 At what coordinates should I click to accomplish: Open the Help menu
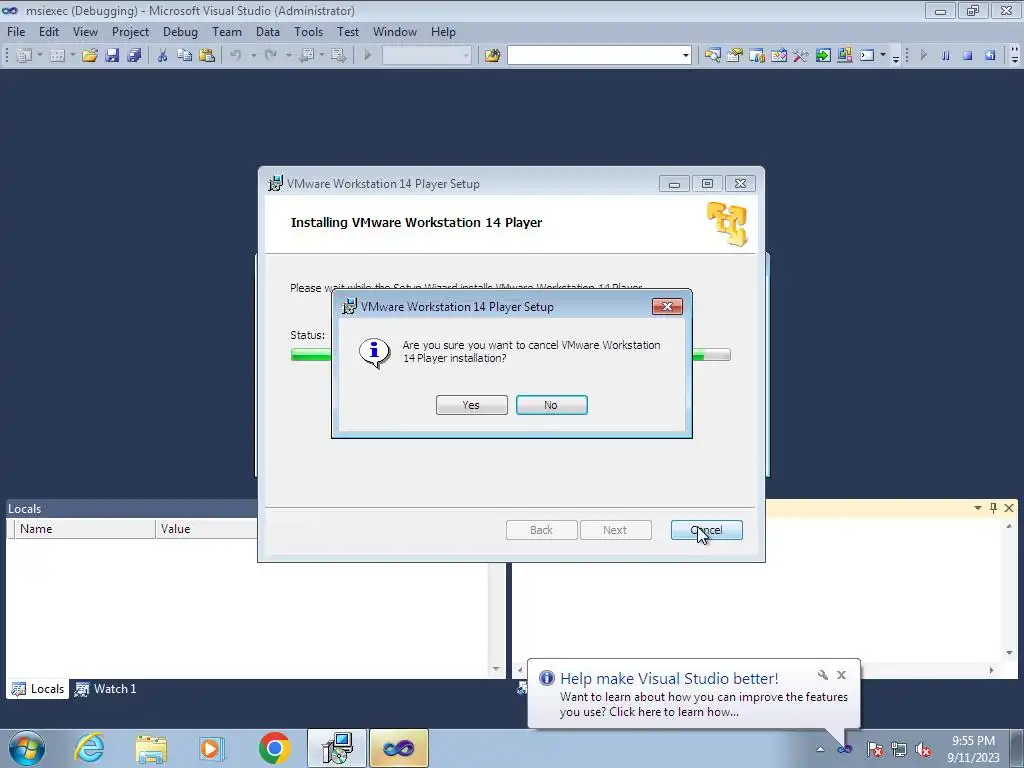(x=443, y=31)
